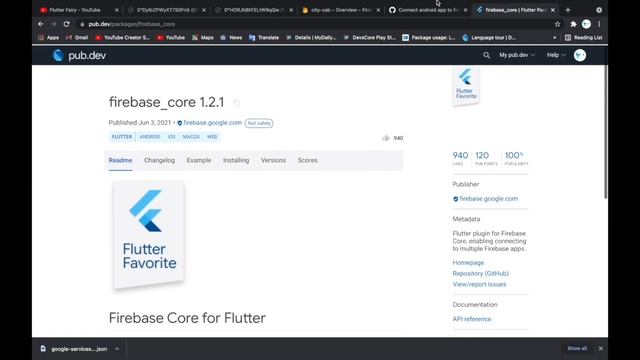Open the Reading List
640x360 pixels.
click(x=584, y=38)
